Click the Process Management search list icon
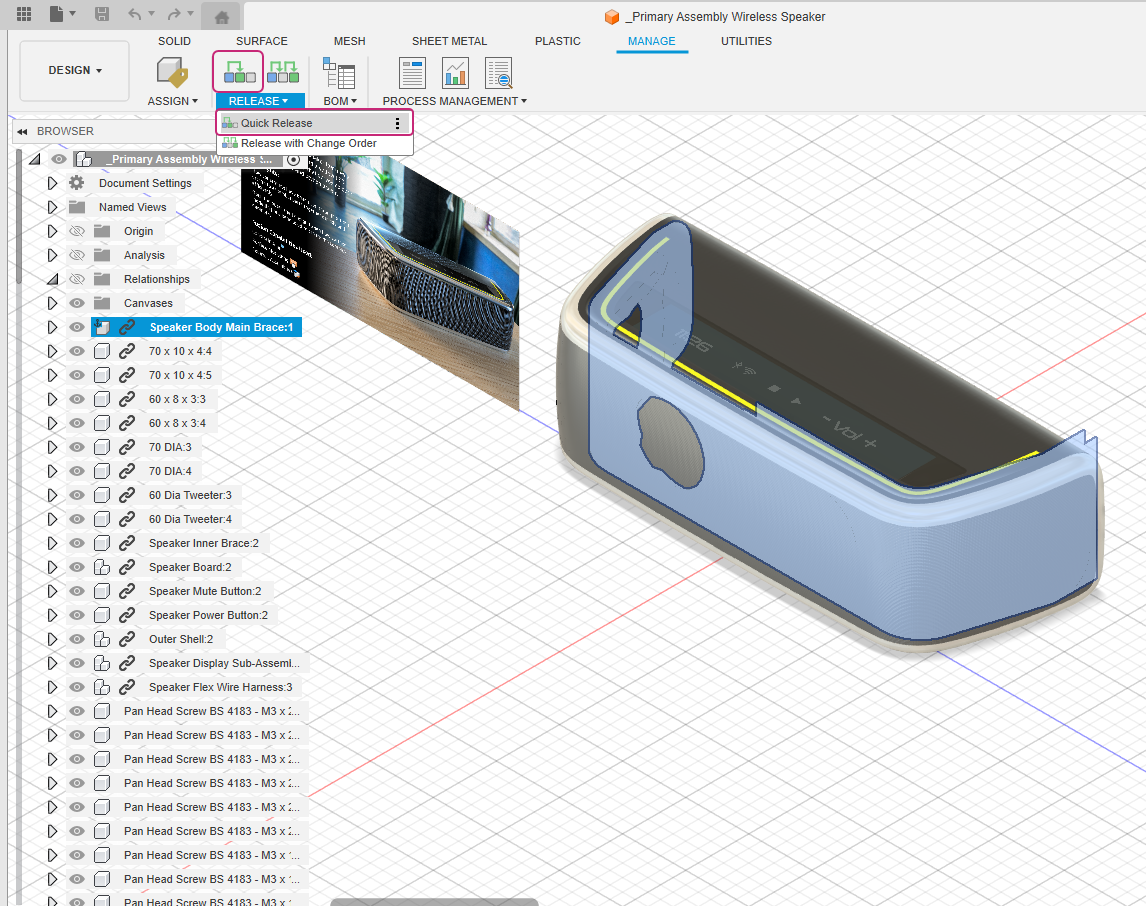The height and width of the screenshot is (906, 1146). point(499,72)
